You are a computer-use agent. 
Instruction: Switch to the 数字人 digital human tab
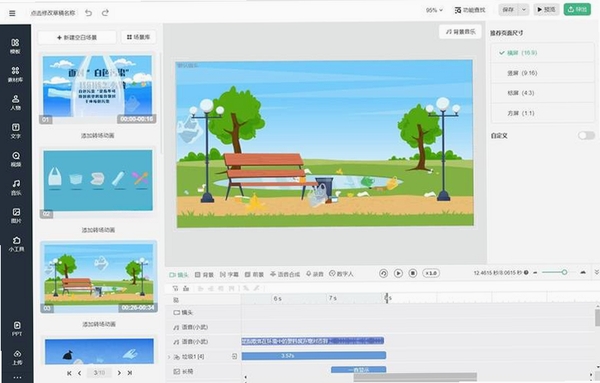click(x=341, y=274)
